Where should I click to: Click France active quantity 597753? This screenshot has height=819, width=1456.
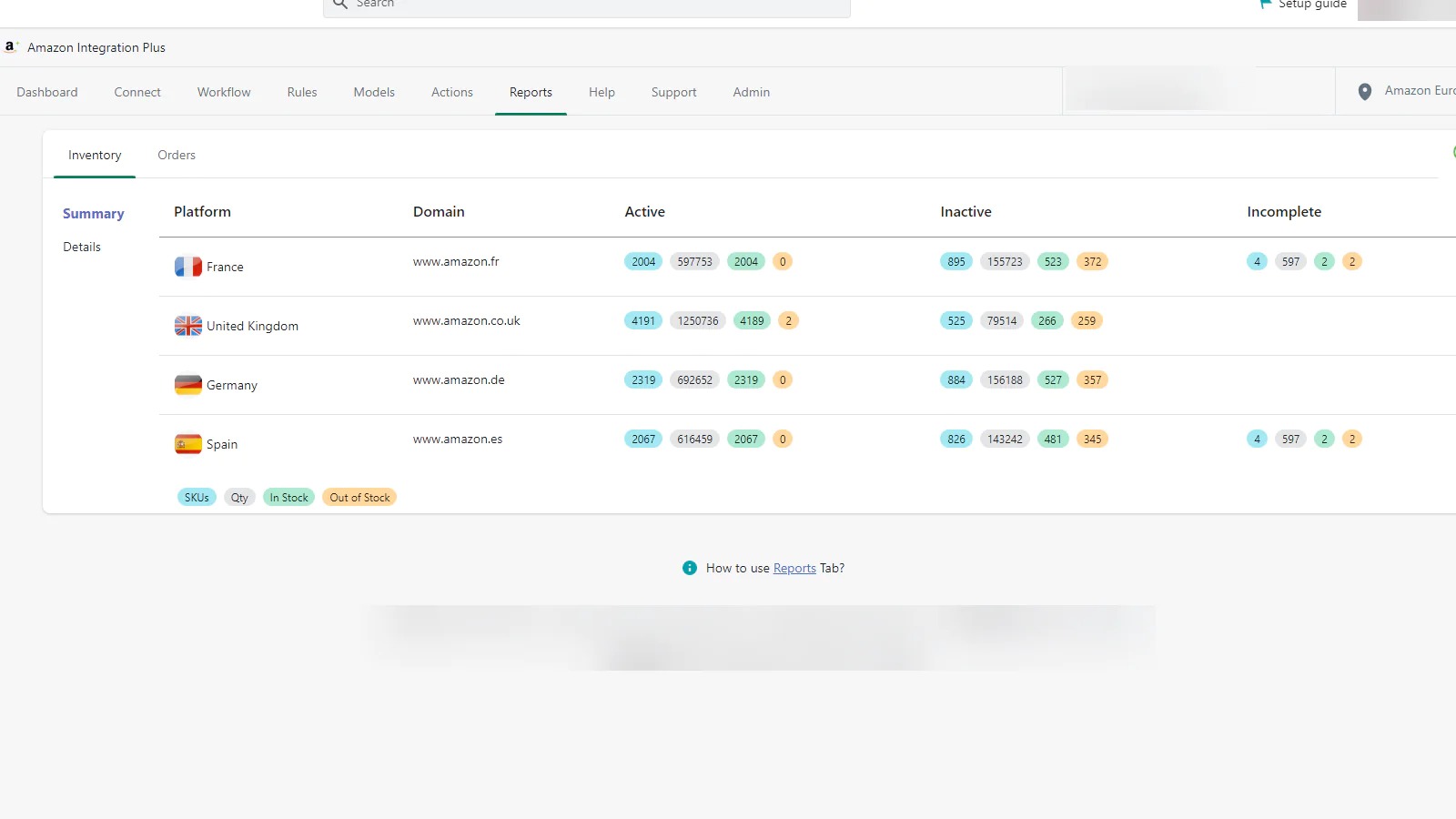coord(694,261)
